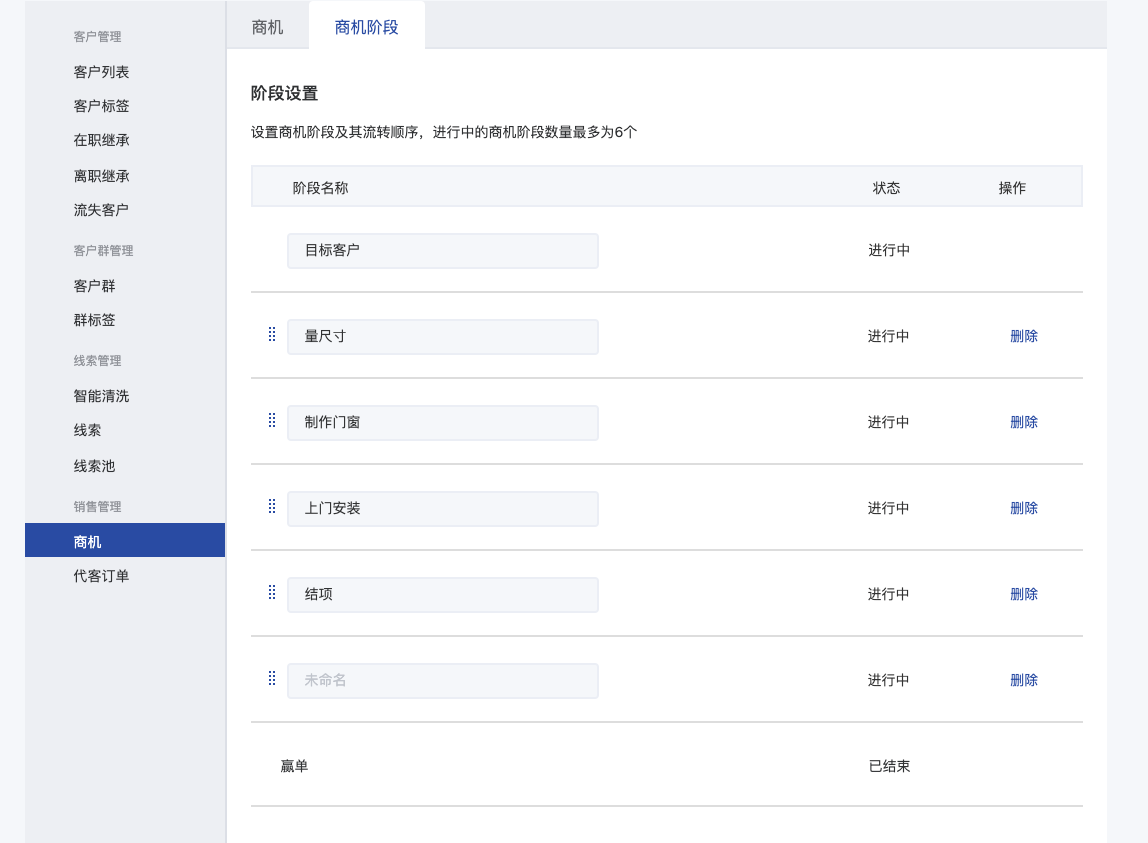Go to 离职继承 page
Image resolution: width=1148 pixels, height=843 pixels.
click(101, 176)
